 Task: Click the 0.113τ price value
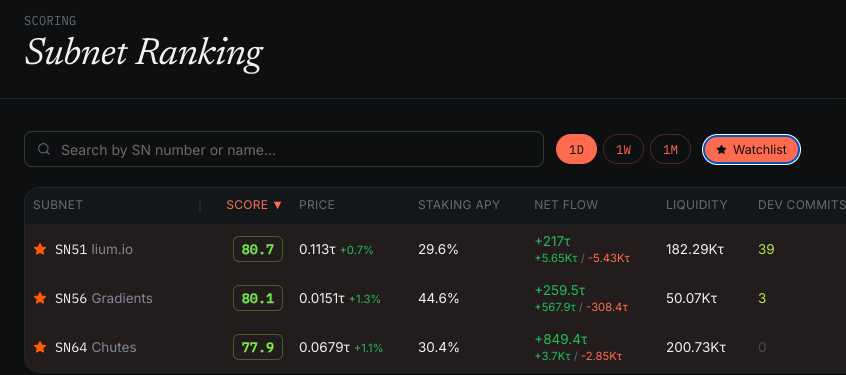[318, 249]
